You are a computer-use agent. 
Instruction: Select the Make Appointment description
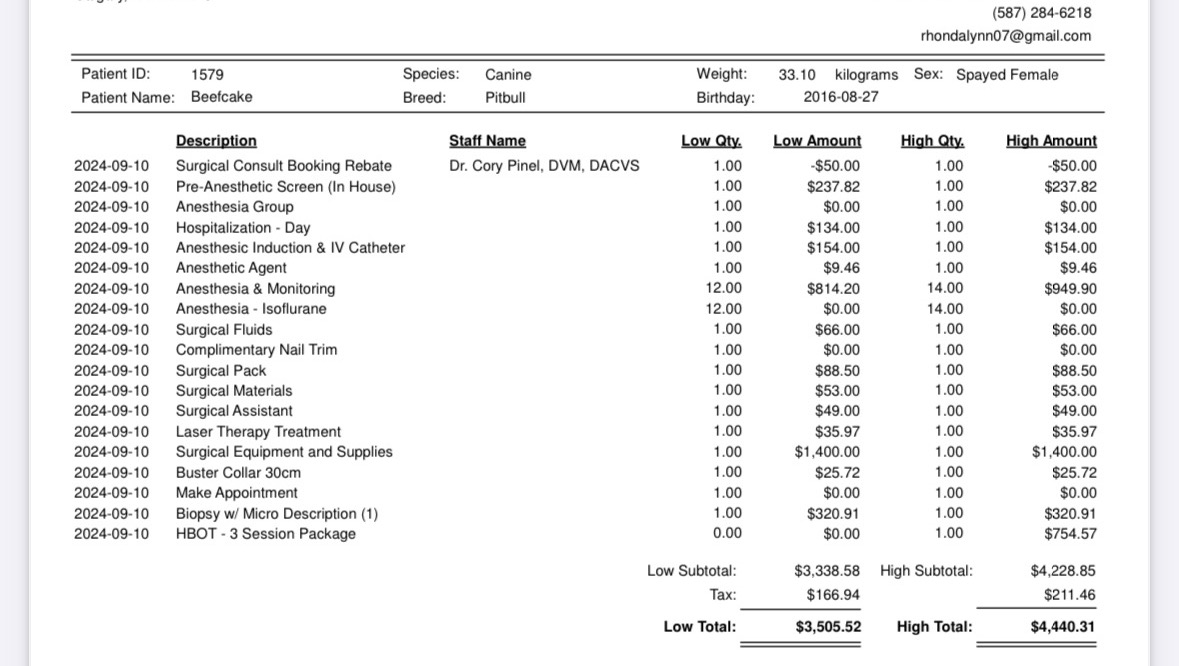(x=237, y=493)
